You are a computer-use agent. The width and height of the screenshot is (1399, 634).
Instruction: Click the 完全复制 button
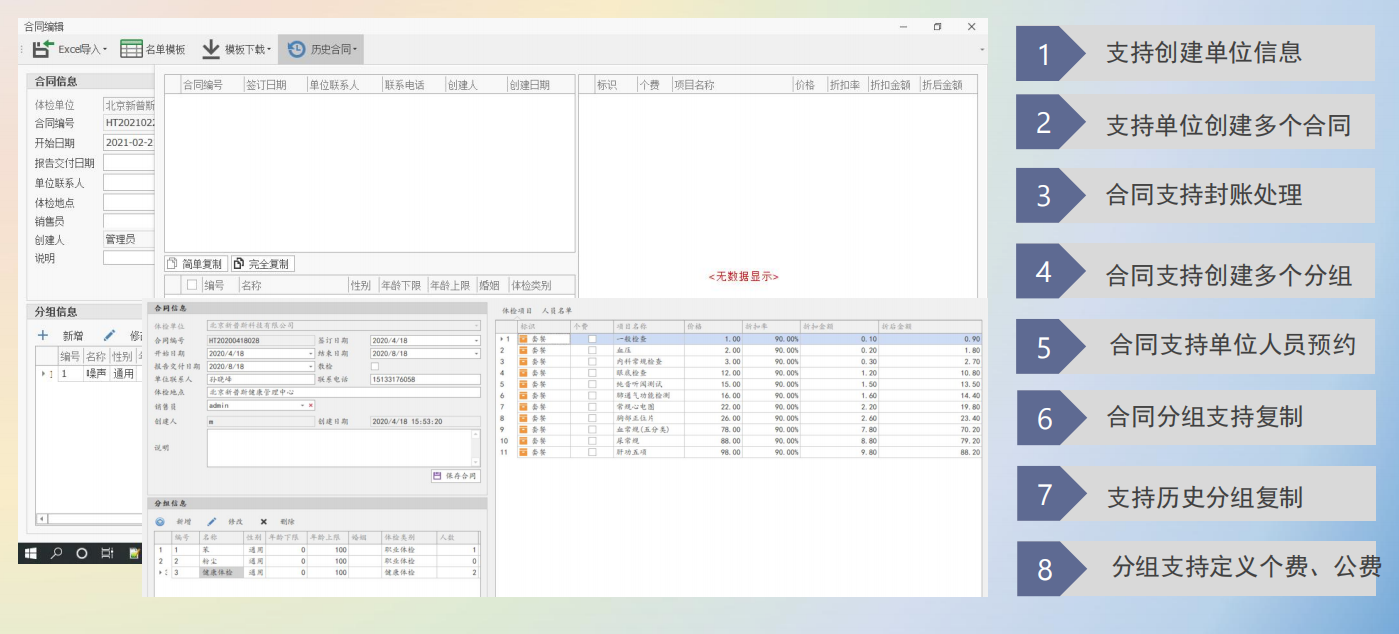(262, 264)
